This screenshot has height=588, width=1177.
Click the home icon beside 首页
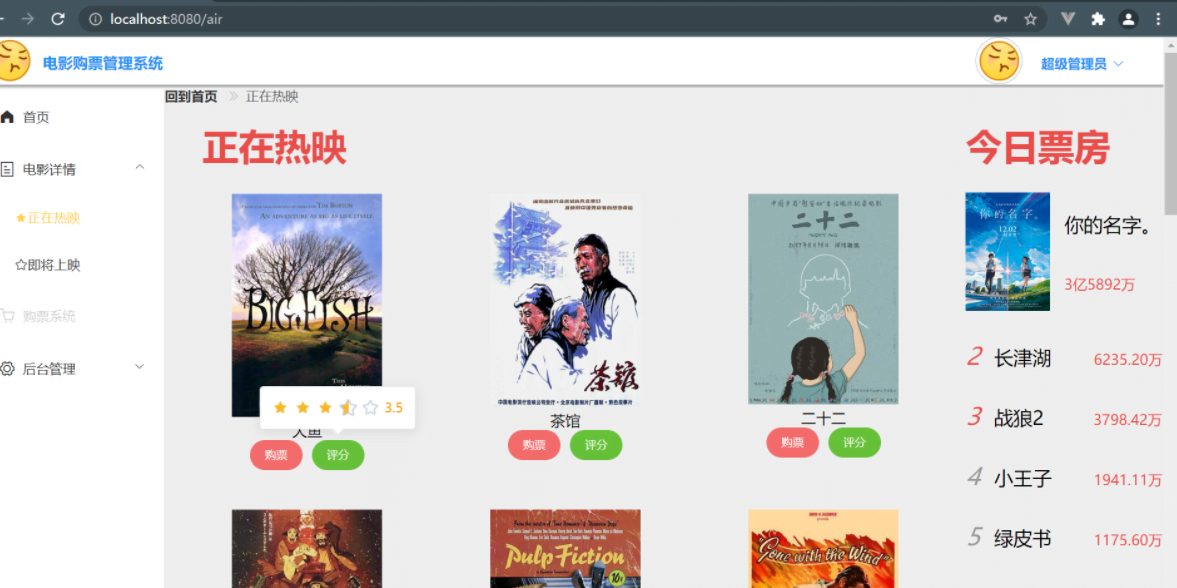[8, 117]
